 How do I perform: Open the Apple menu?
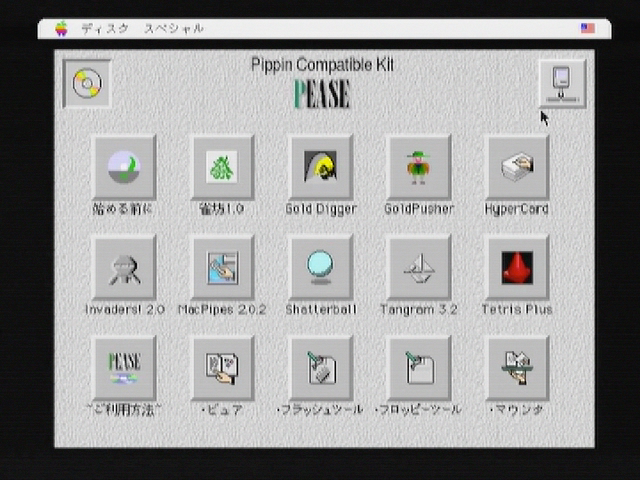click(61, 29)
